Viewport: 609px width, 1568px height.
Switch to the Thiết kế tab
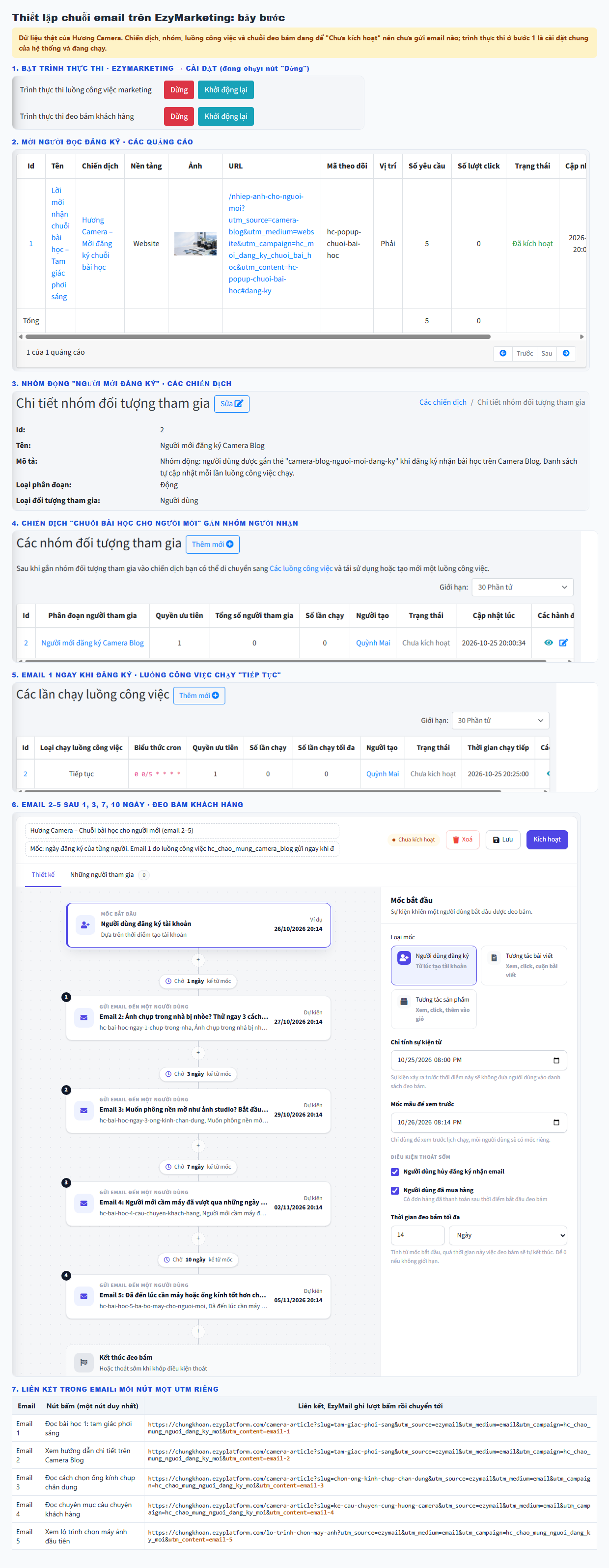click(x=43, y=875)
